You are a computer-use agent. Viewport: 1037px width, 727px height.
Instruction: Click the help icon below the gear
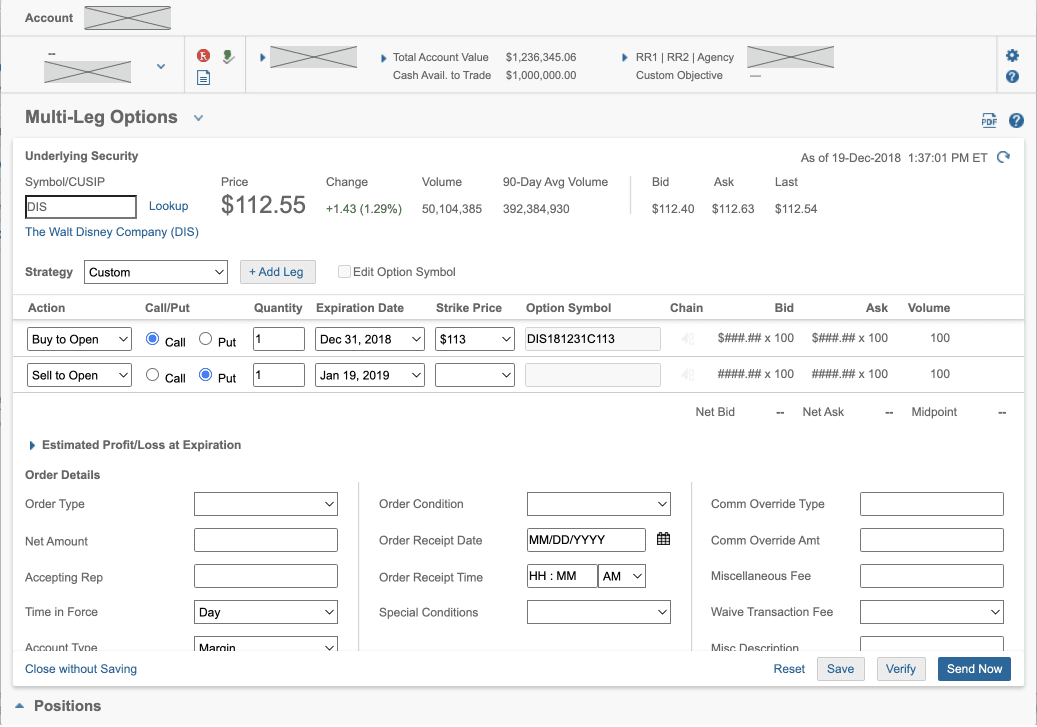click(x=1012, y=77)
